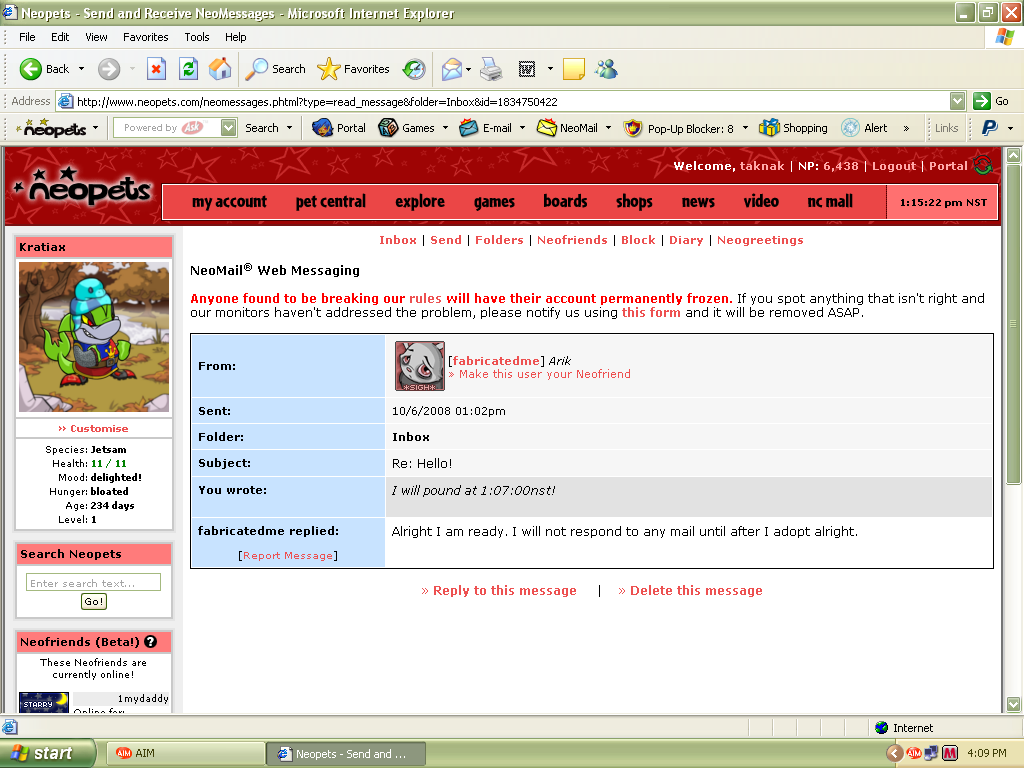Open the toolbar Search button dropdown arrow
Image resolution: width=1024 pixels, height=768 pixels.
click(x=289, y=128)
